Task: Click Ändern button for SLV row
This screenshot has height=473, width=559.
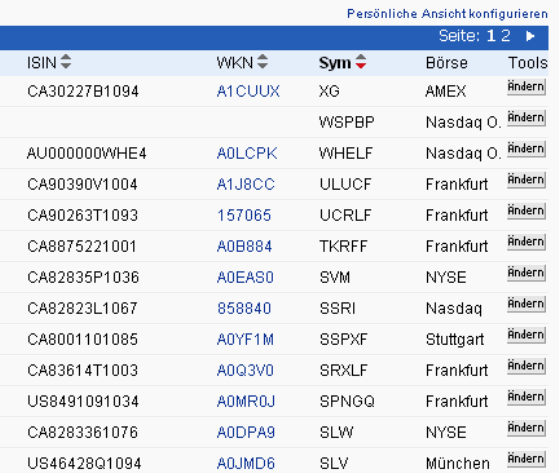Action: 526,459
